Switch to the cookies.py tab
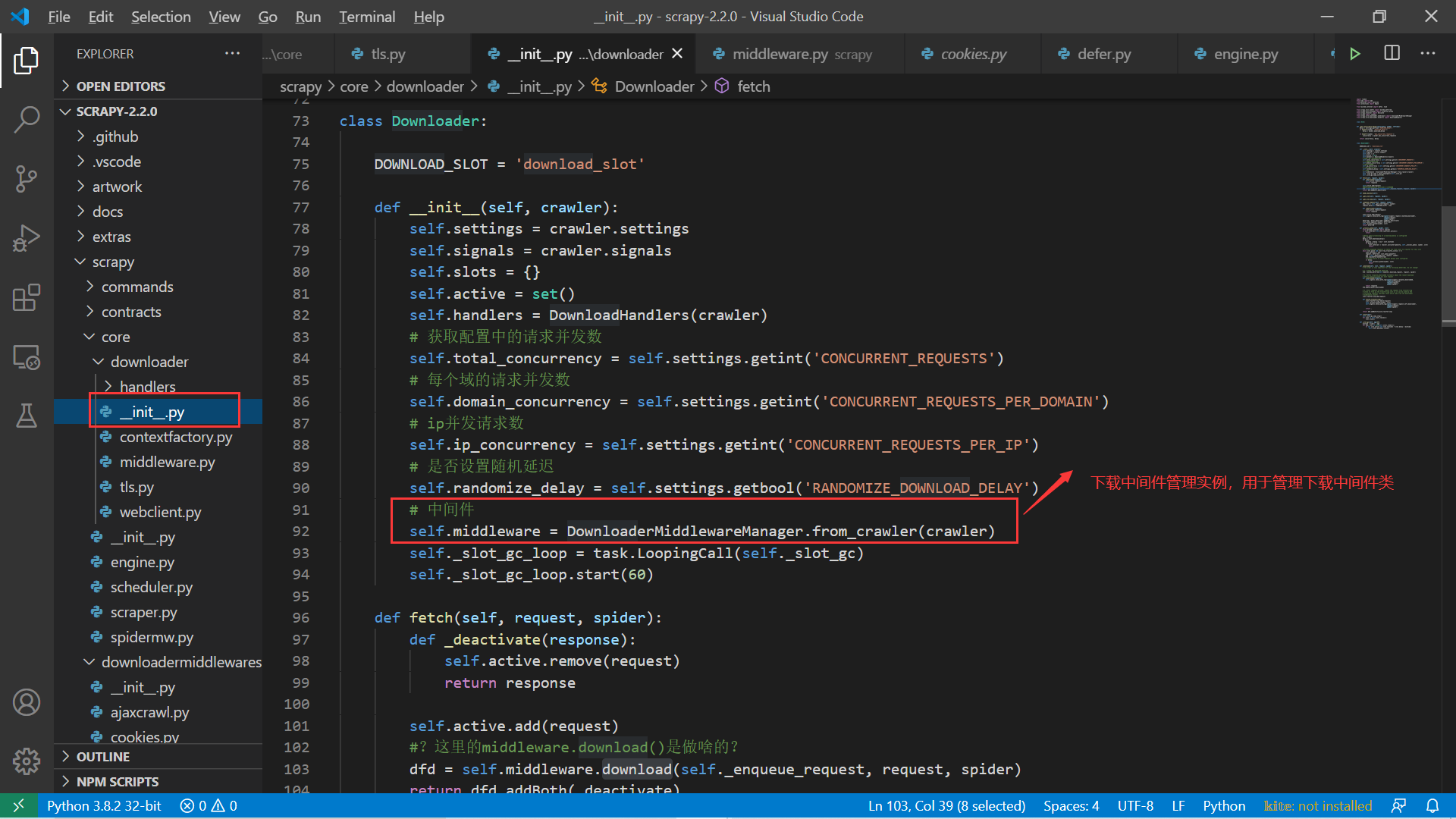The image size is (1456, 819). pyautogui.click(x=973, y=54)
